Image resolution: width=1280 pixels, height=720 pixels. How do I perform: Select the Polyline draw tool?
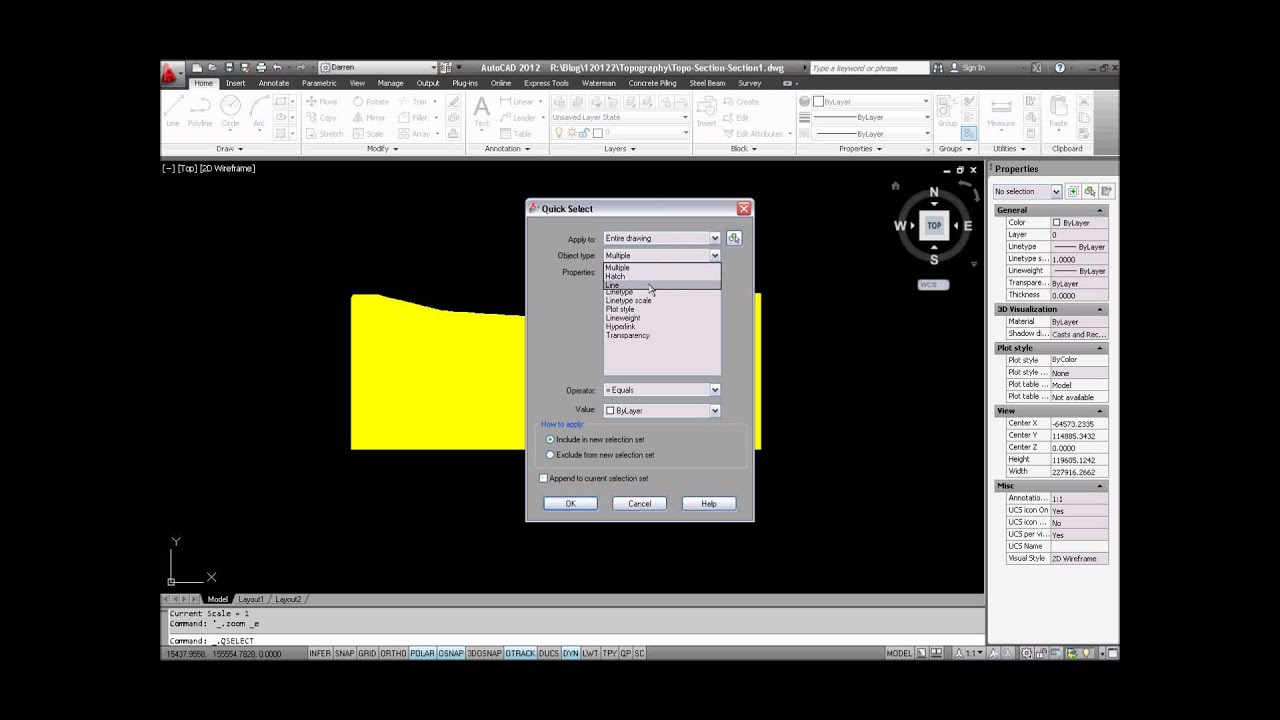pyautogui.click(x=200, y=111)
